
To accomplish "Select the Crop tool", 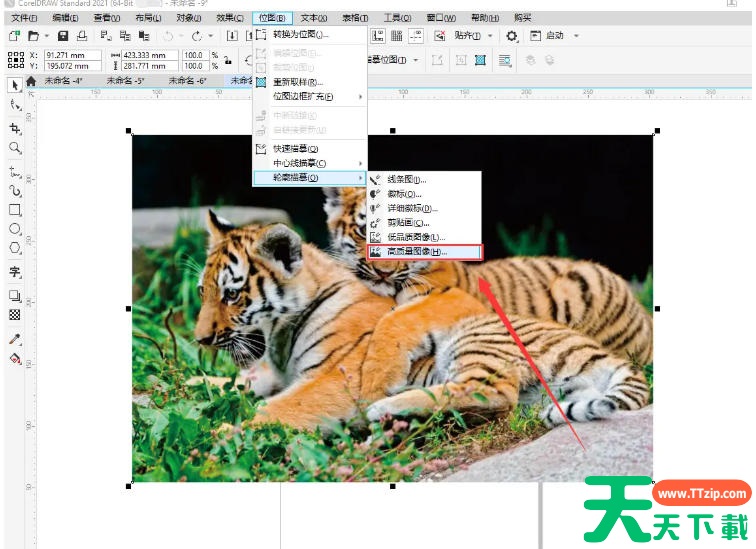I will tap(15, 128).
